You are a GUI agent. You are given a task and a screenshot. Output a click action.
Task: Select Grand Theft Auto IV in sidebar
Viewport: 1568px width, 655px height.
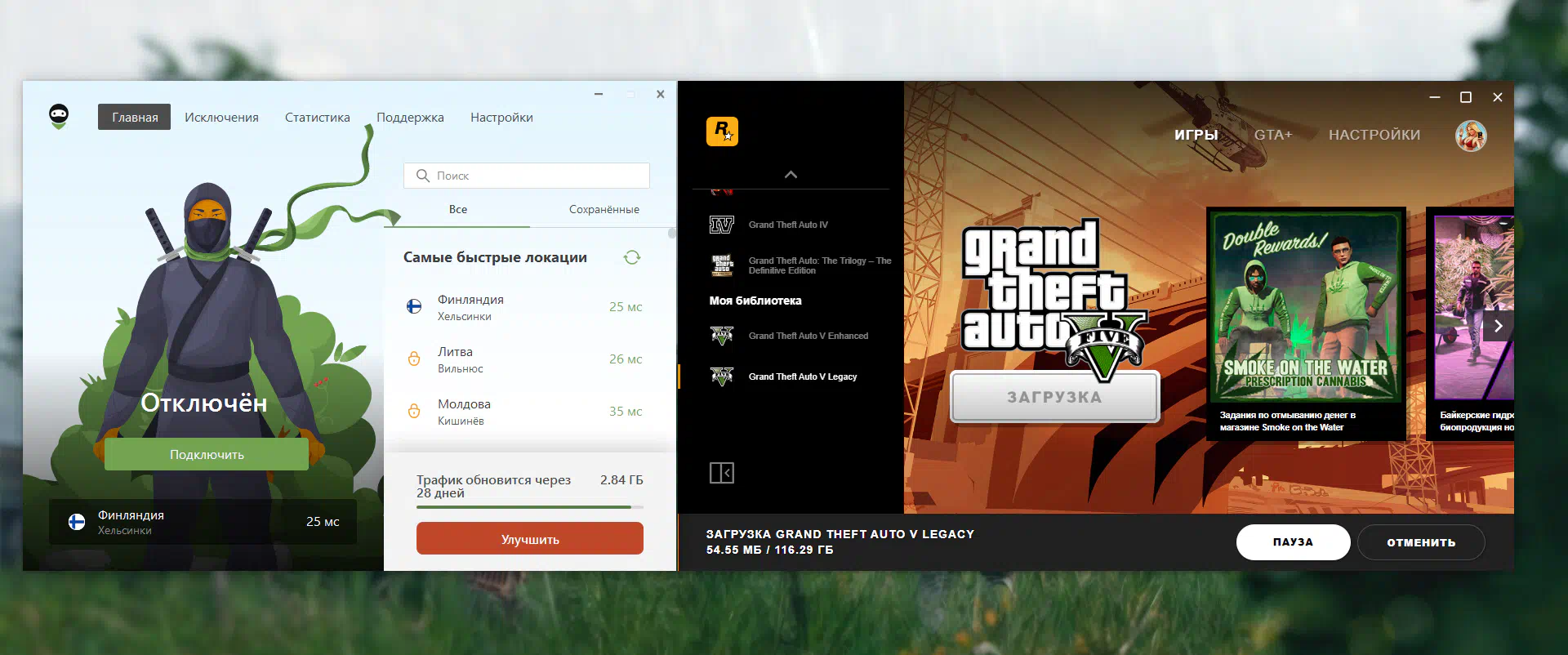coord(788,225)
